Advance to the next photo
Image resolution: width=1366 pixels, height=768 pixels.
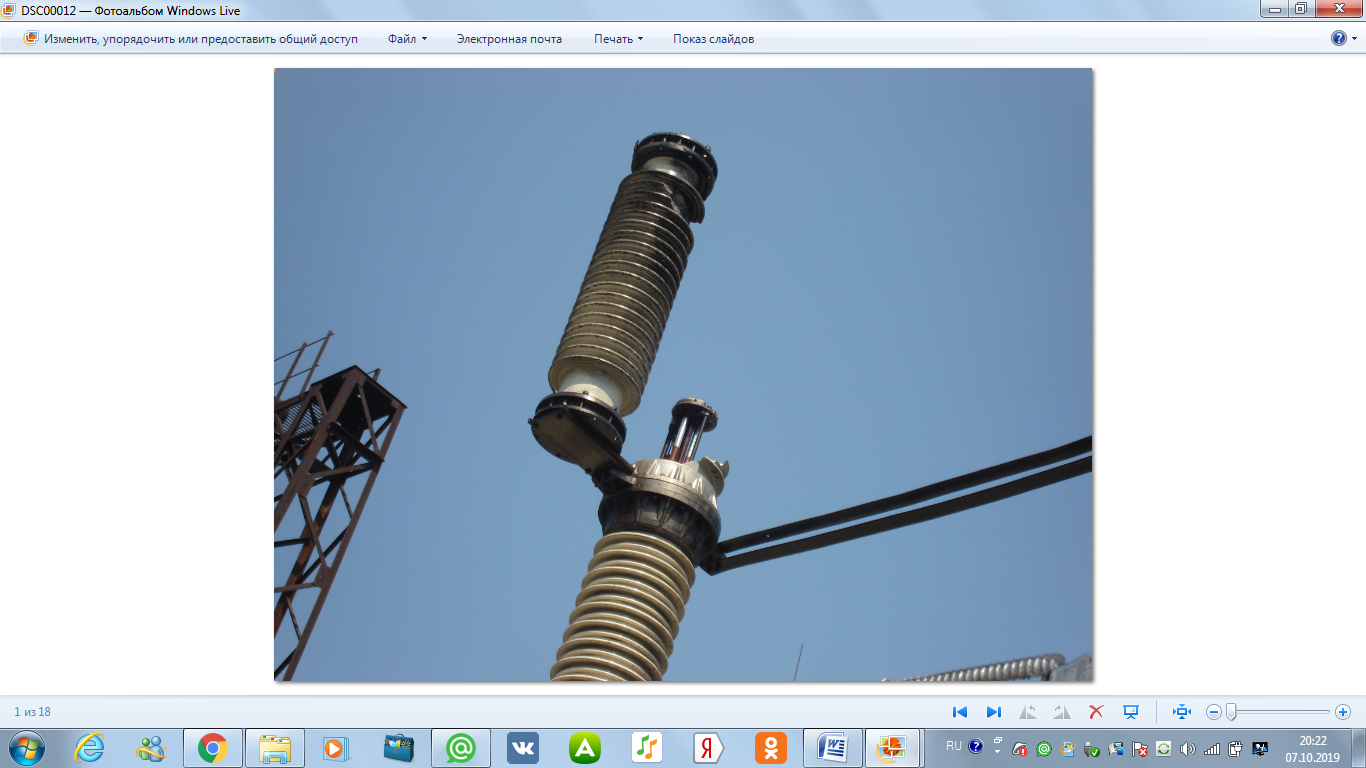tap(994, 712)
